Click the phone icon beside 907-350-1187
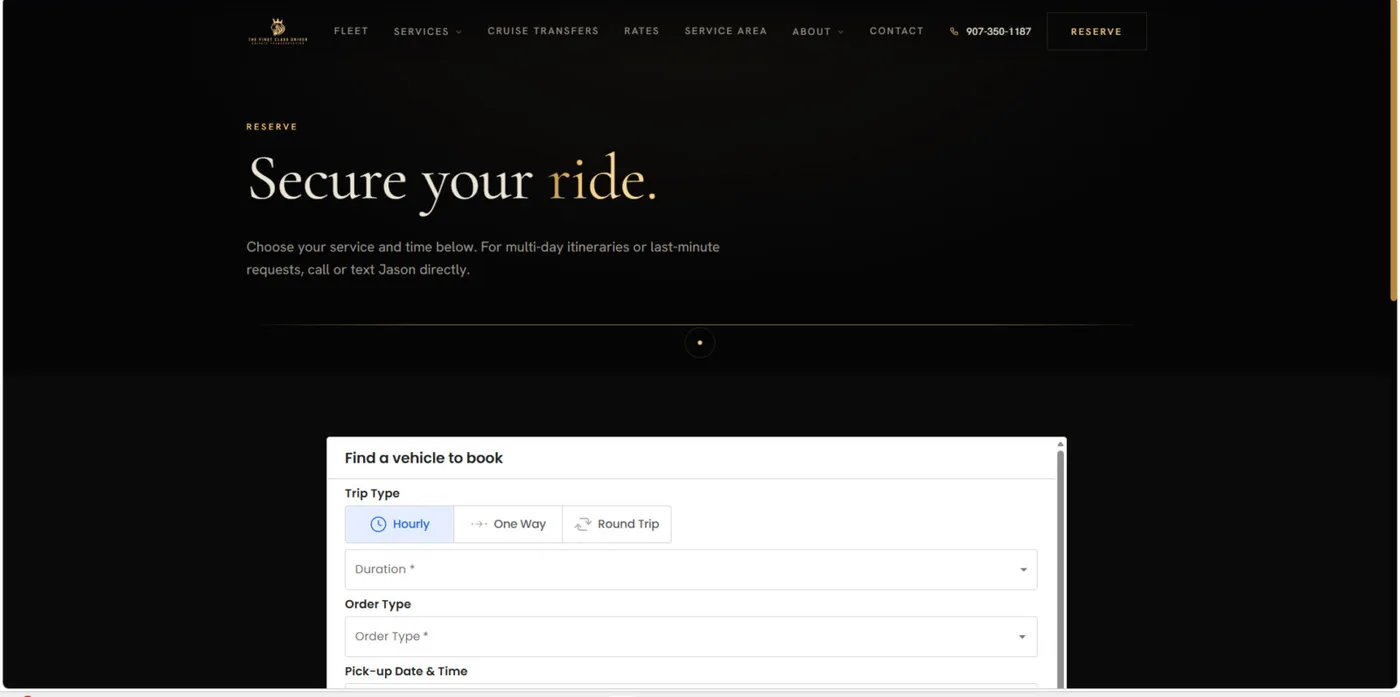This screenshot has height=697, width=1400. click(x=954, y=32)
